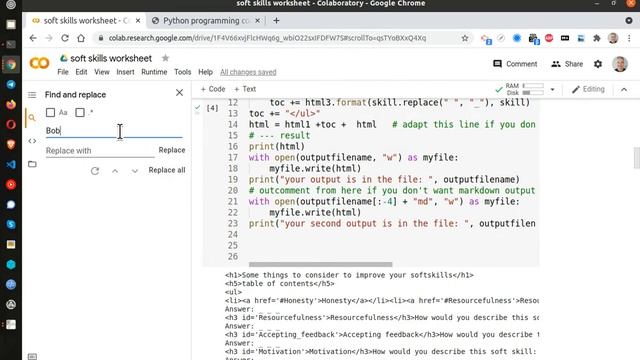Close the soft skills worksheet tab
Screen dimensions: 640x360
point(138,20)
